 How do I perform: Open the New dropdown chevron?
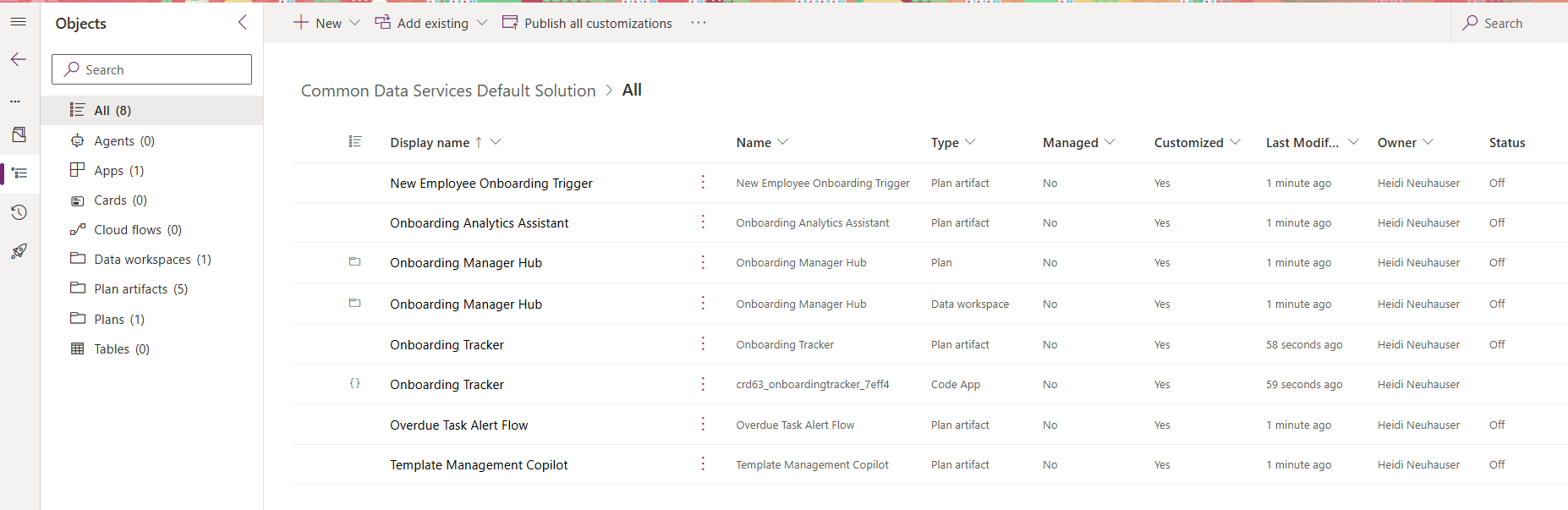coord(355,23)
